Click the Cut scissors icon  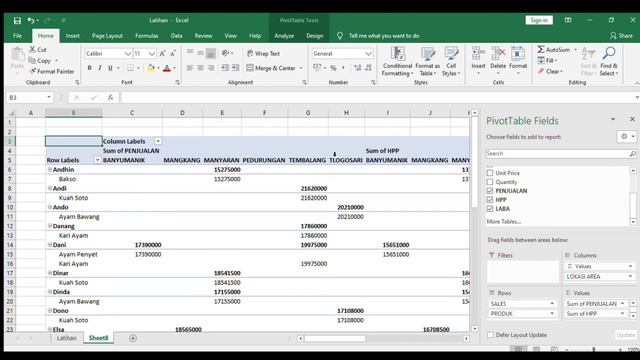point(33,49)
